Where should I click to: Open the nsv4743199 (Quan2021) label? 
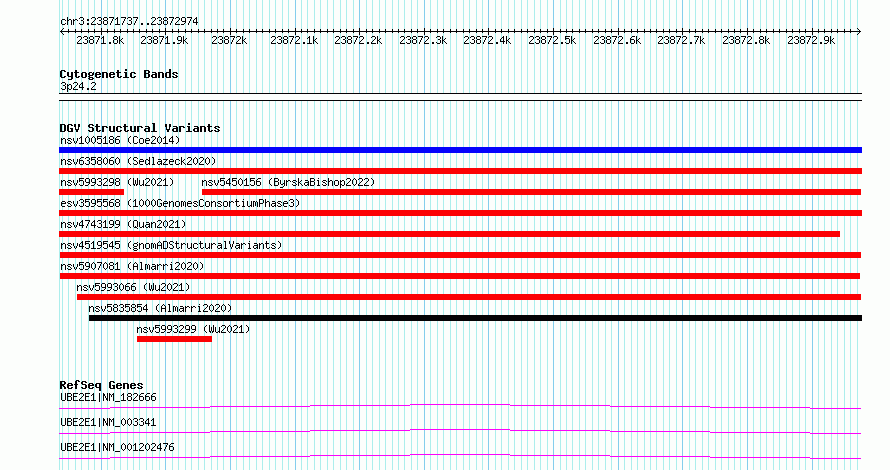123,224
